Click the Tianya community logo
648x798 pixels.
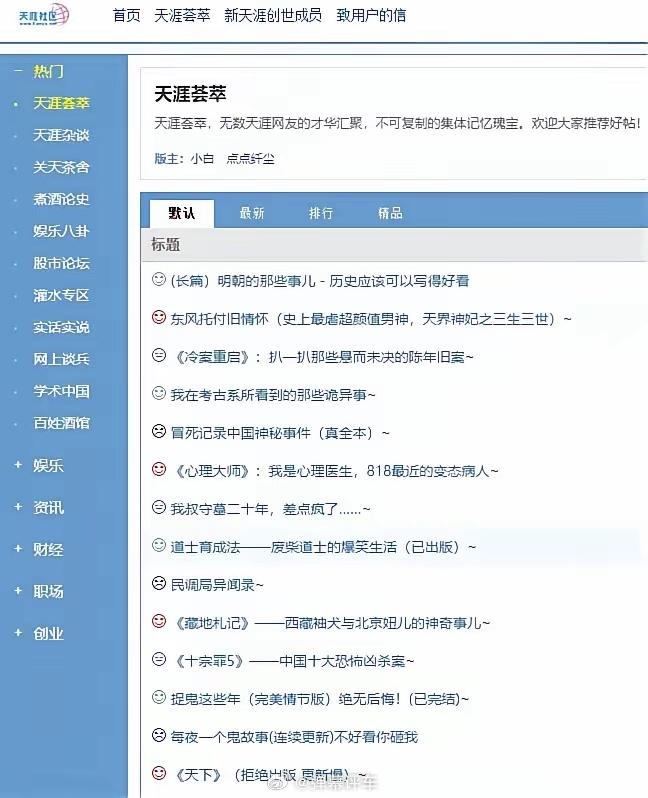tap(44, 15)
